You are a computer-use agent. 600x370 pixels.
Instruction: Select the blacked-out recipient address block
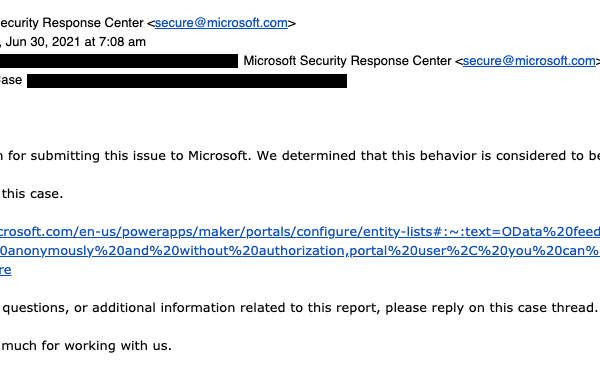(x=119, y=61)
